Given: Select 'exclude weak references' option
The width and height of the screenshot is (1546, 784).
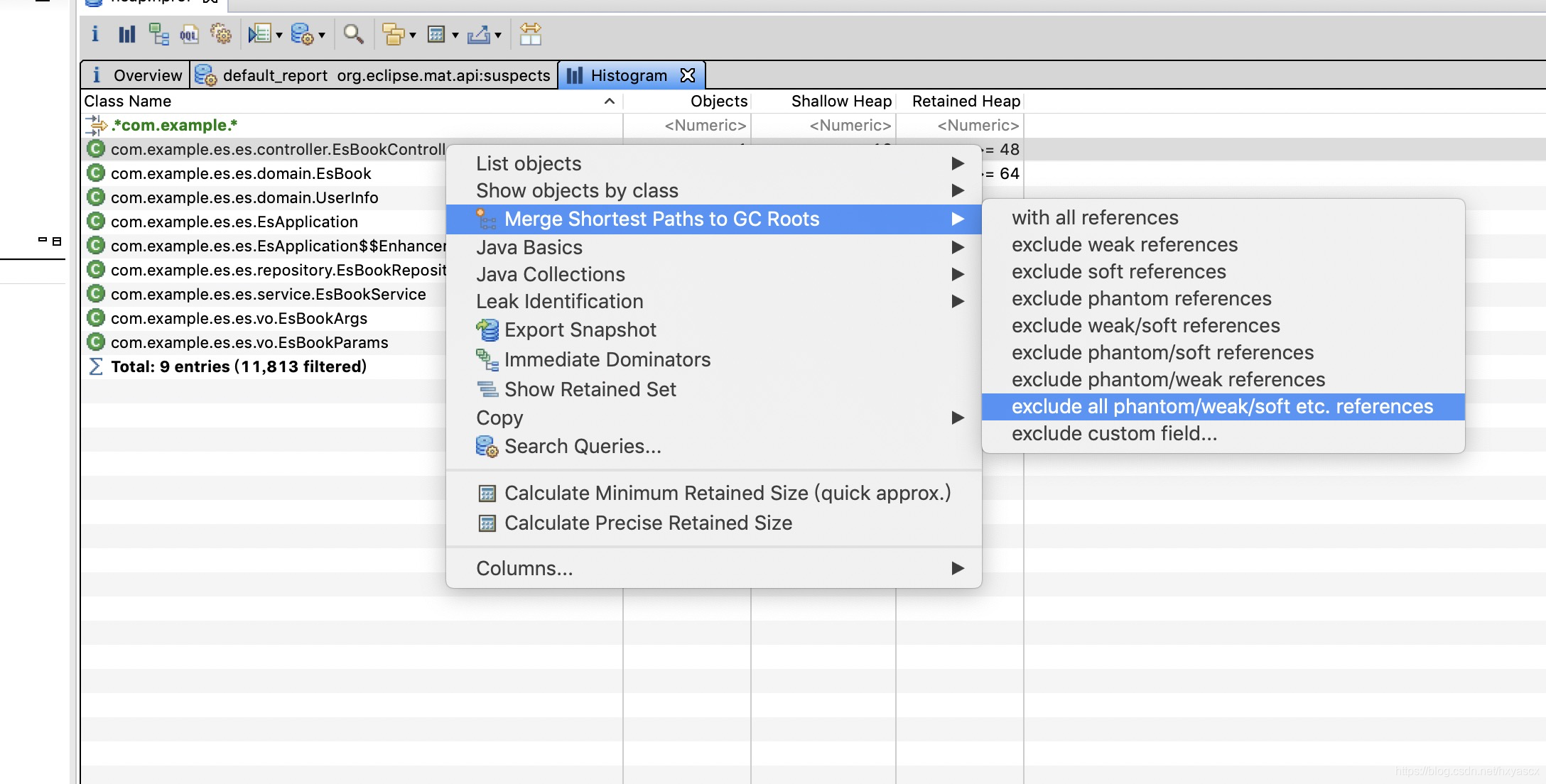Looking at the screenshot, I should tap(1223, 244).
